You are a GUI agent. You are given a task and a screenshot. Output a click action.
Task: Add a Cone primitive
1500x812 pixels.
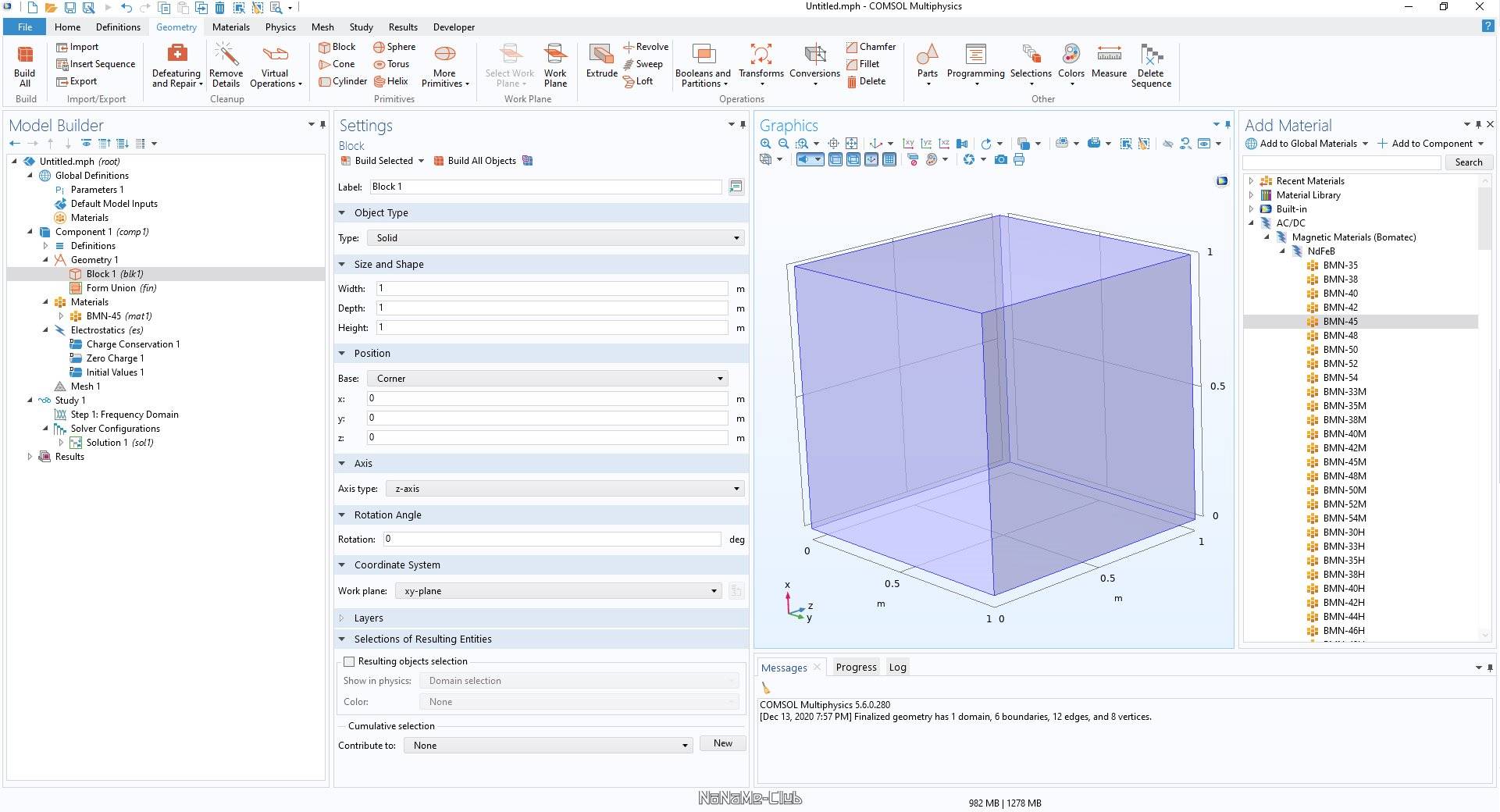337,64
